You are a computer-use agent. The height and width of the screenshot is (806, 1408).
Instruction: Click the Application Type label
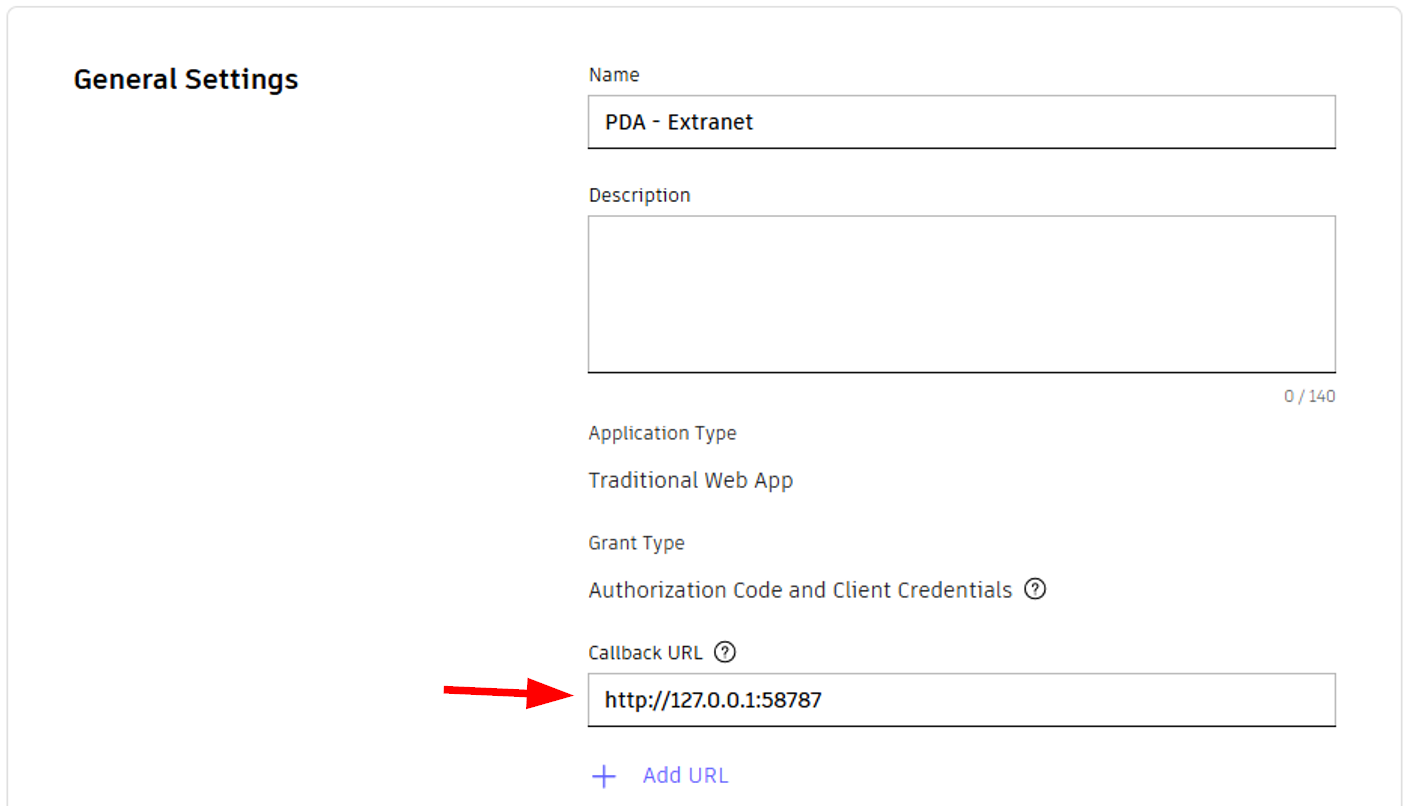[662, 433]
